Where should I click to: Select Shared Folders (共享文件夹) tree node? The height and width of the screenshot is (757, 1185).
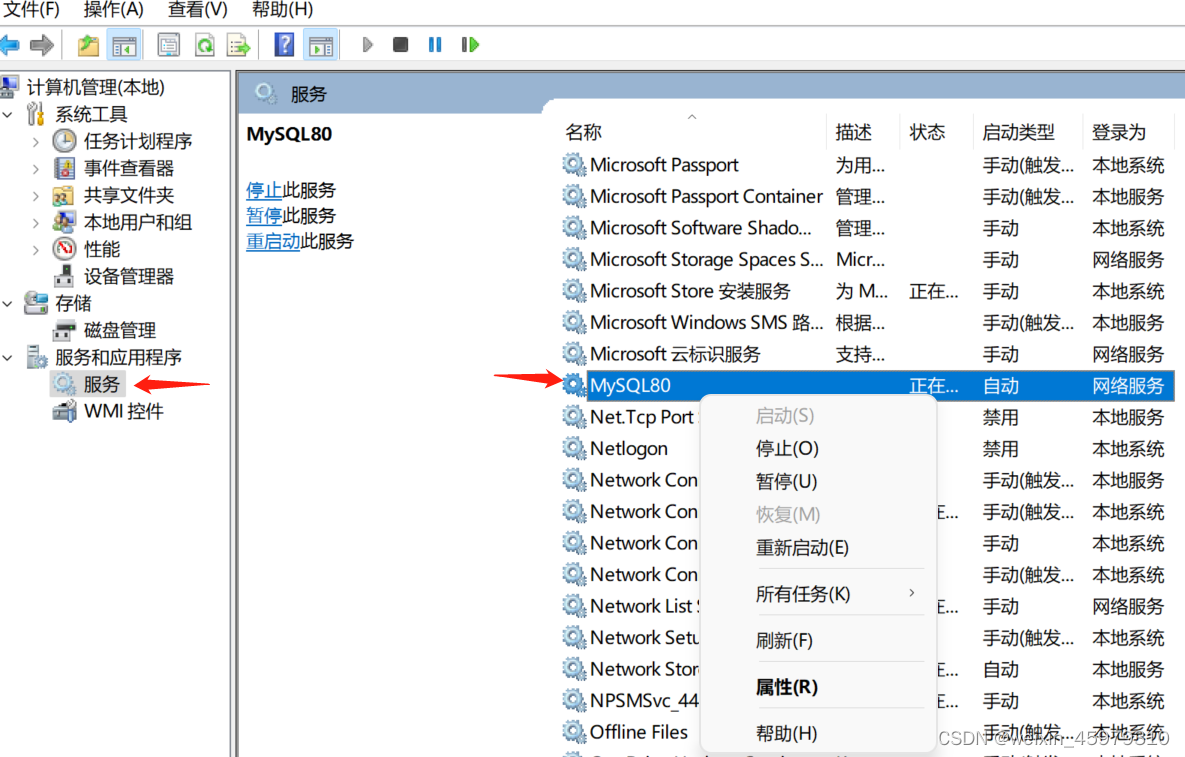click(128, 196)
